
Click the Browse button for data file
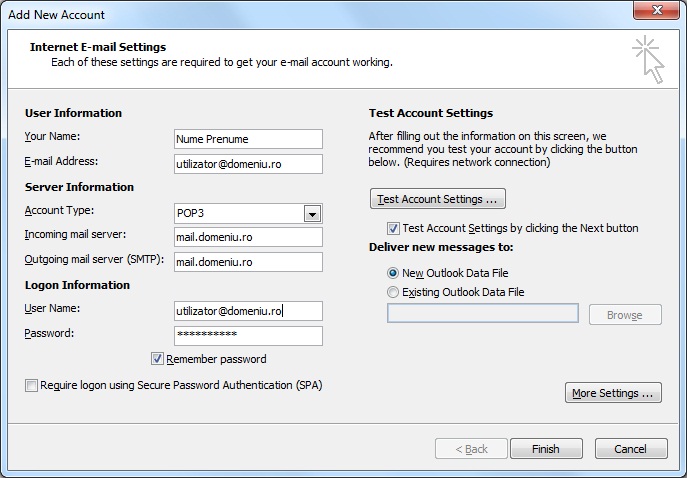coord(625,315)
